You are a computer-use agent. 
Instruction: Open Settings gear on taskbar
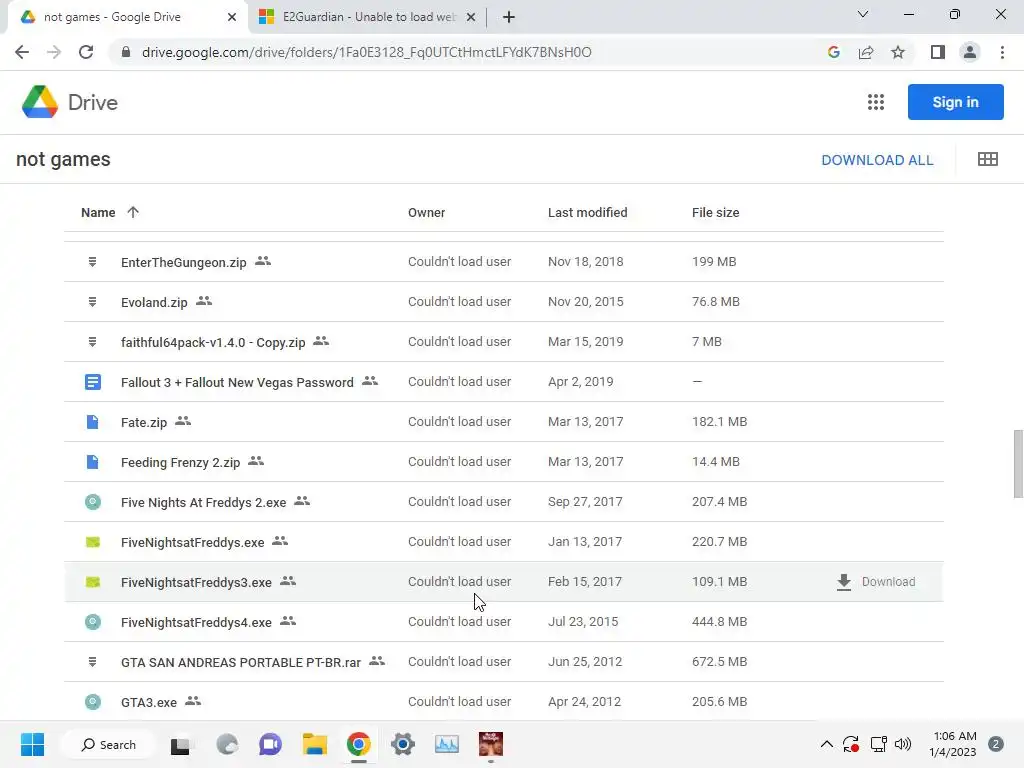(403, 744)
